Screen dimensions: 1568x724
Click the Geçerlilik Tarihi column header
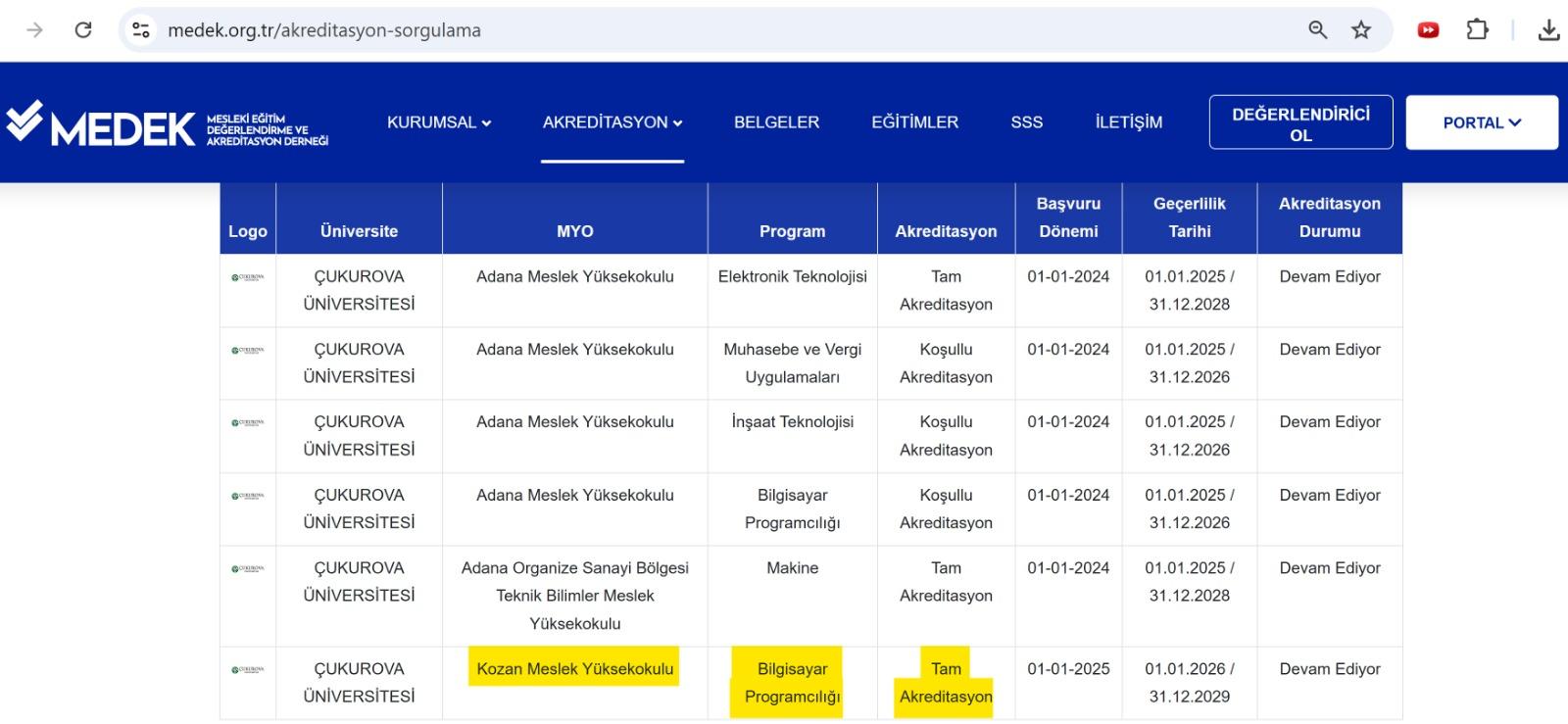point(1189,217)
